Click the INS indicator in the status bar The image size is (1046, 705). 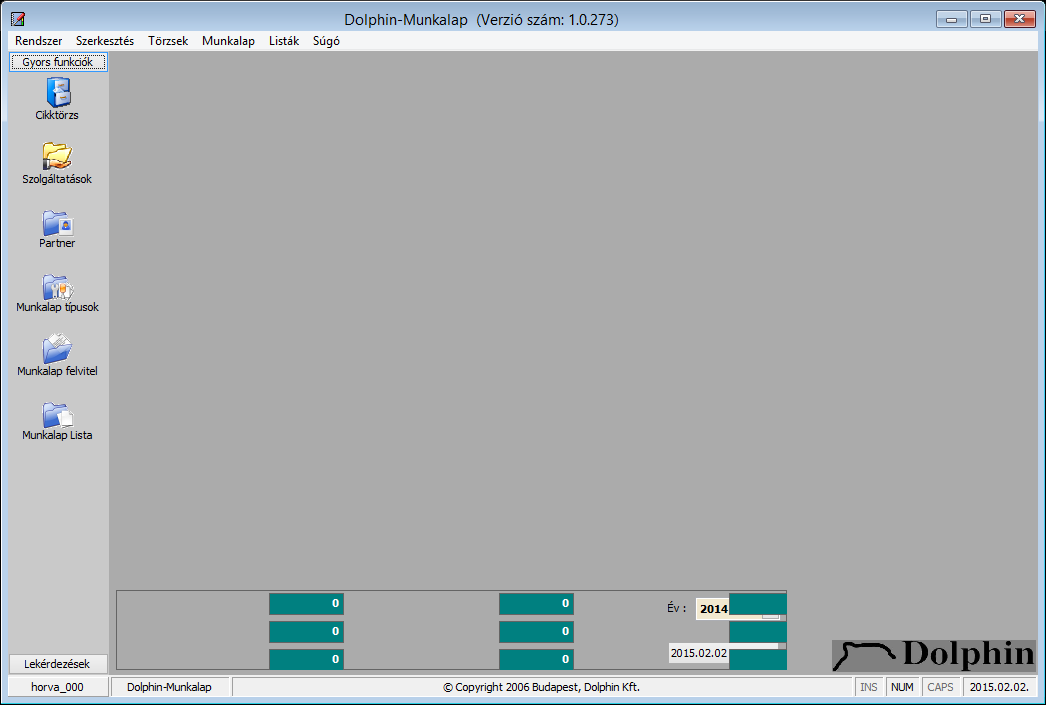click(869, 686)
